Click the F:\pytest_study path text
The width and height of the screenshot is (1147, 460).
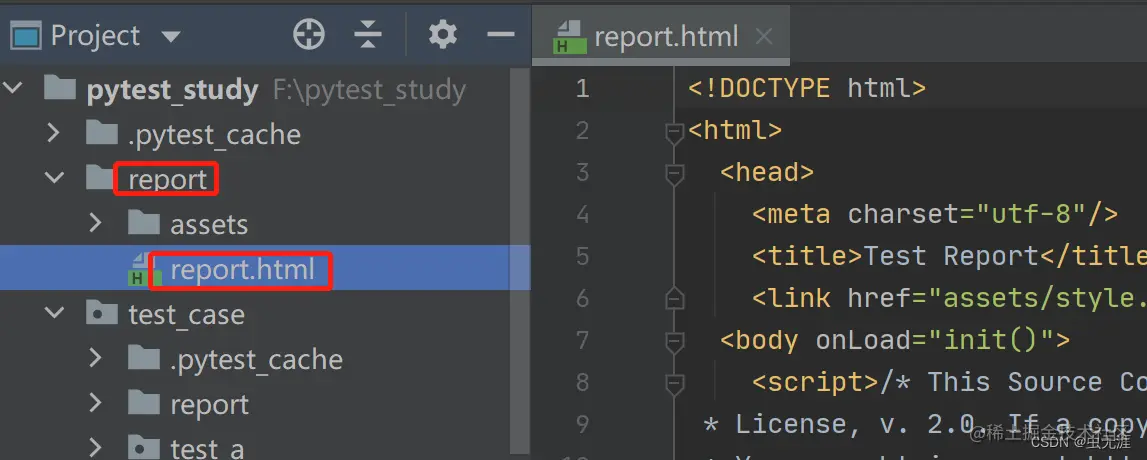pyautogui.click(x=369, y=91)
